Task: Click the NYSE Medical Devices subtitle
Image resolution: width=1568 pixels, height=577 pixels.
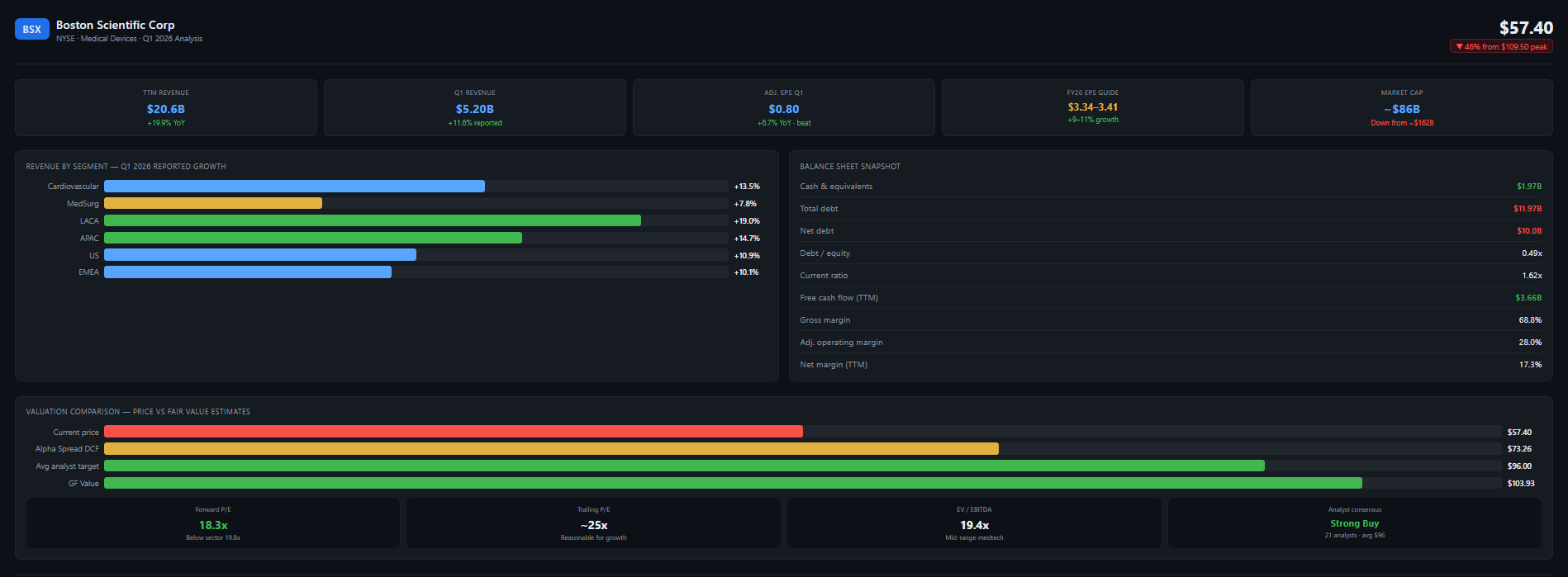Action: (x=129, y=39)
